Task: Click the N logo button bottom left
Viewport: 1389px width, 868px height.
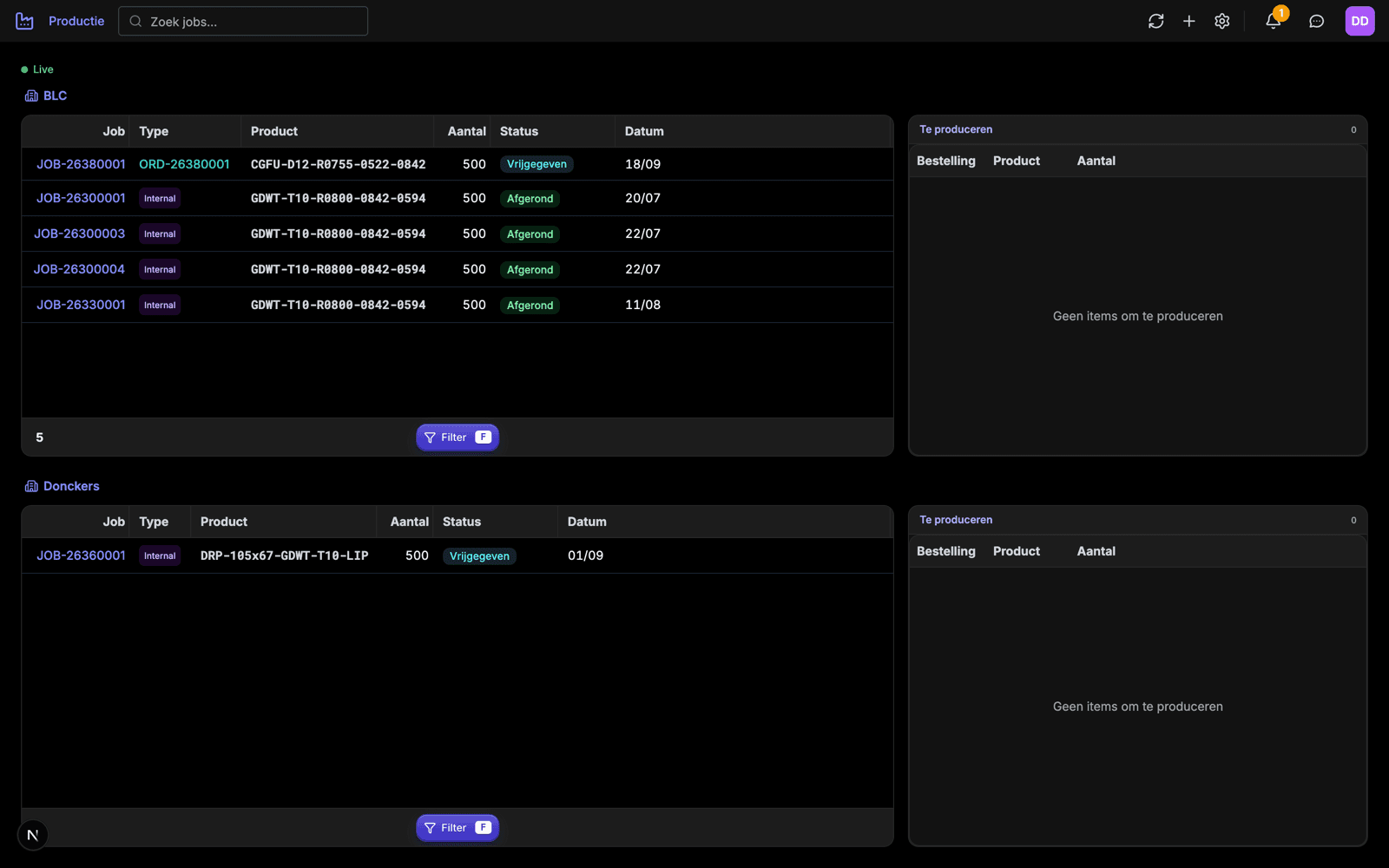Action: click(33, 835)
